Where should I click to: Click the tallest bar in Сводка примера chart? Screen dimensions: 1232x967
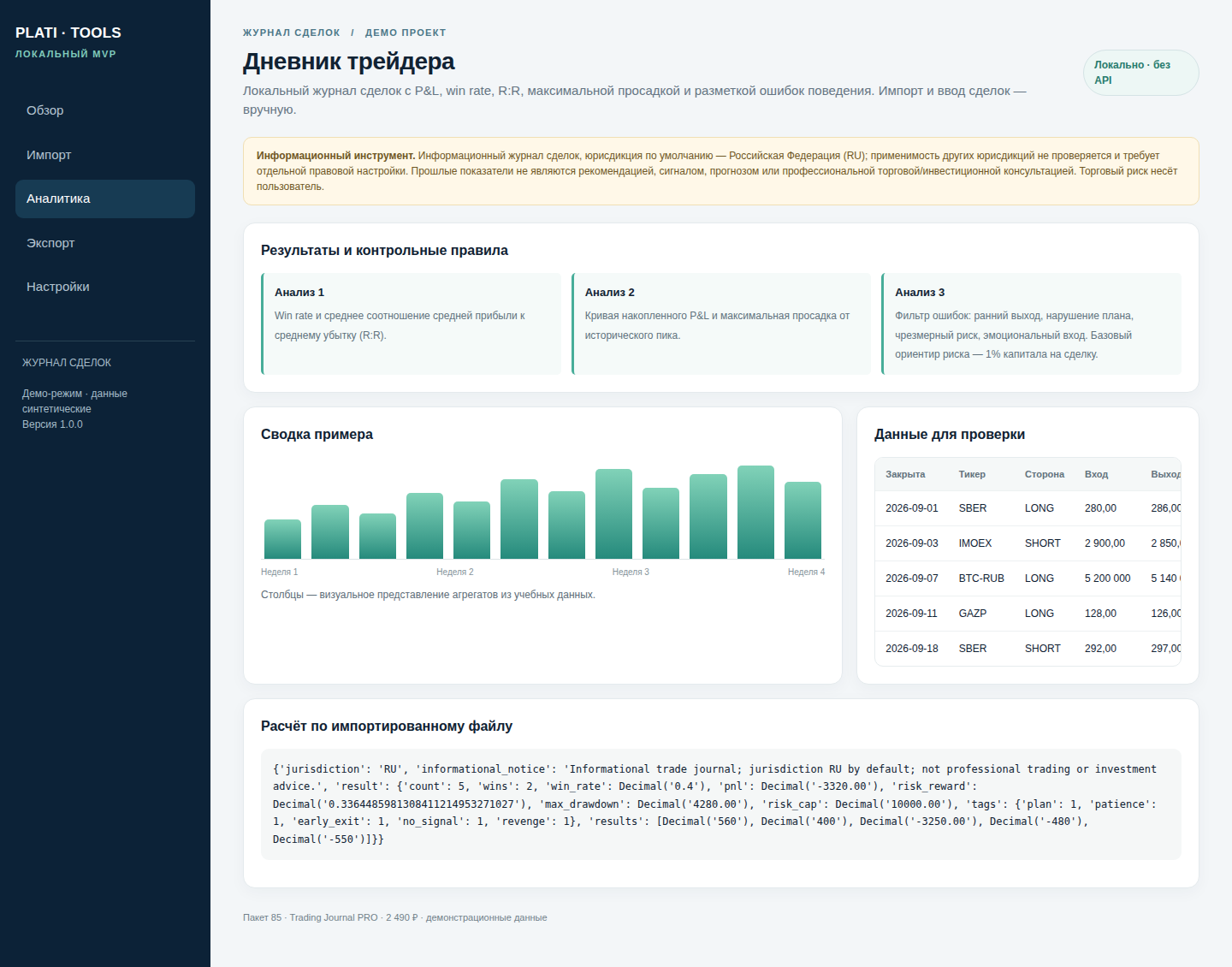pyautogui.click(x=755, y=512)
